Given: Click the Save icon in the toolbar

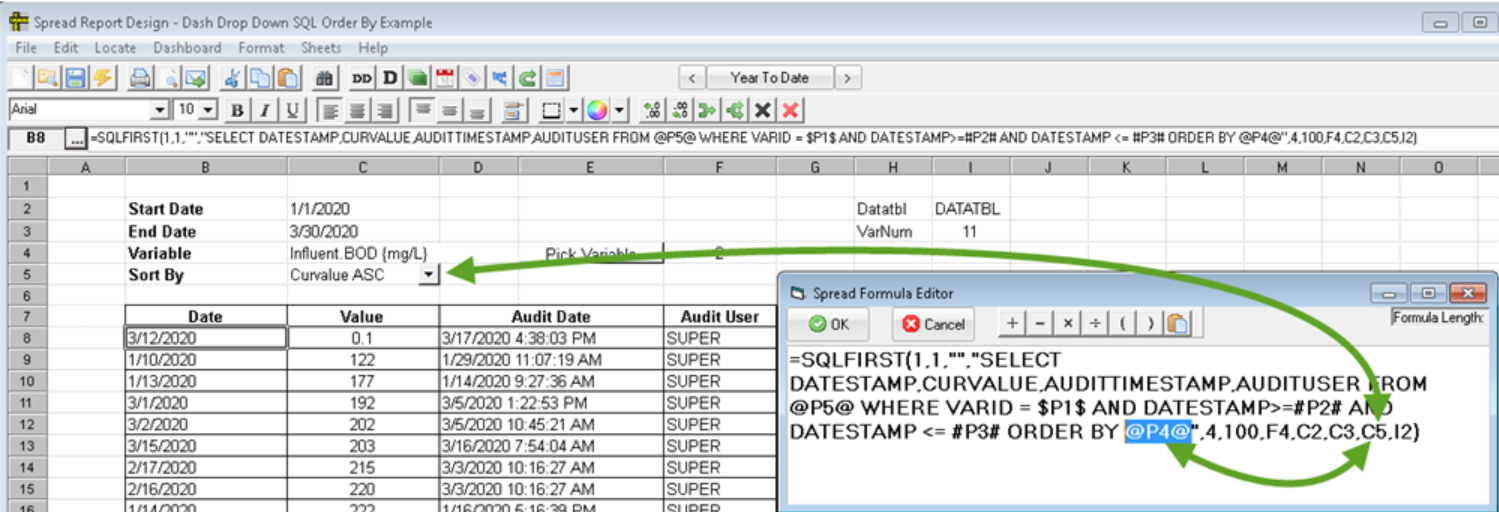Looking at the screenshot, I should tap(75, 78).
